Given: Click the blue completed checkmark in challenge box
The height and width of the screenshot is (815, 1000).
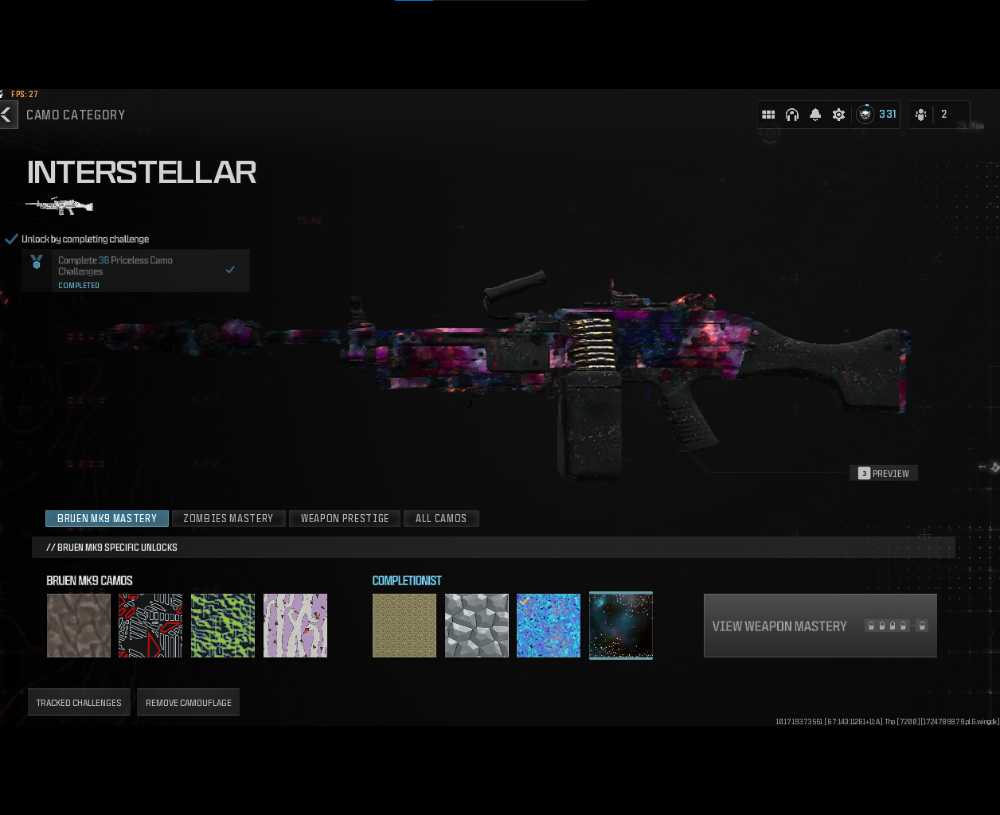Looking at the screenshot, I should click(230, 270).
